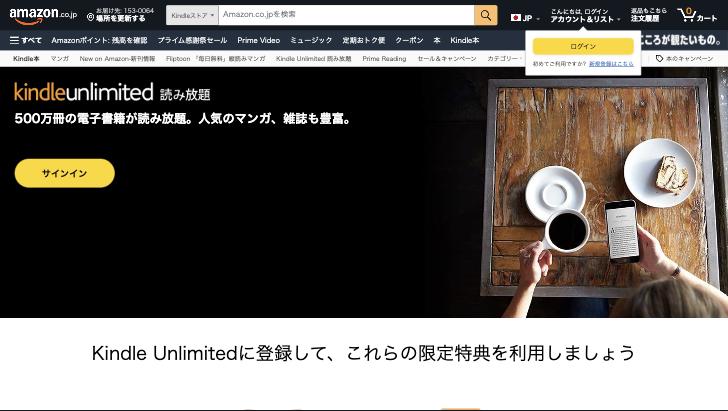The image size is (728, 411).
Task: Click the search magnifier button
Action: tap(486, 15)
